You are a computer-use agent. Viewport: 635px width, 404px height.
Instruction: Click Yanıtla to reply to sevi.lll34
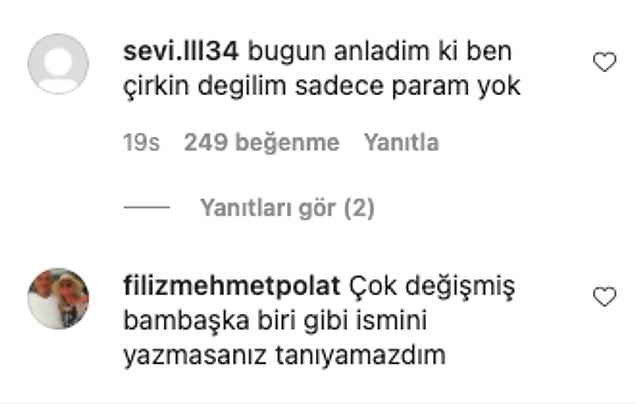[401, 142]
